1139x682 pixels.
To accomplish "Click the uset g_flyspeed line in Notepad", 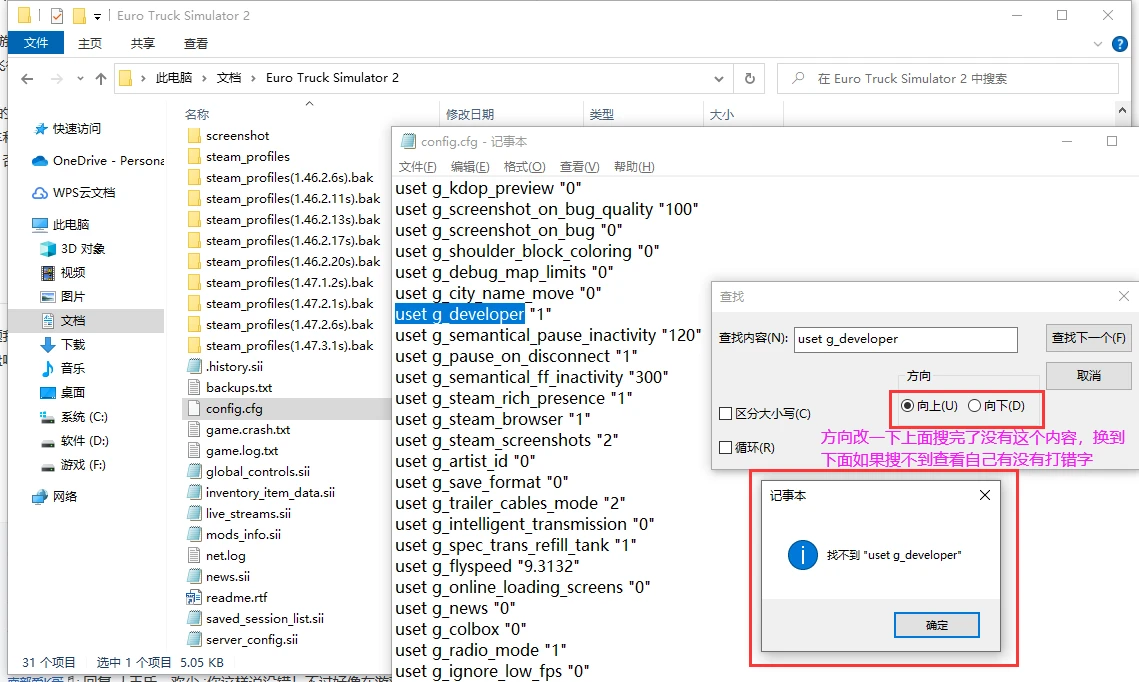I will 487,567.
